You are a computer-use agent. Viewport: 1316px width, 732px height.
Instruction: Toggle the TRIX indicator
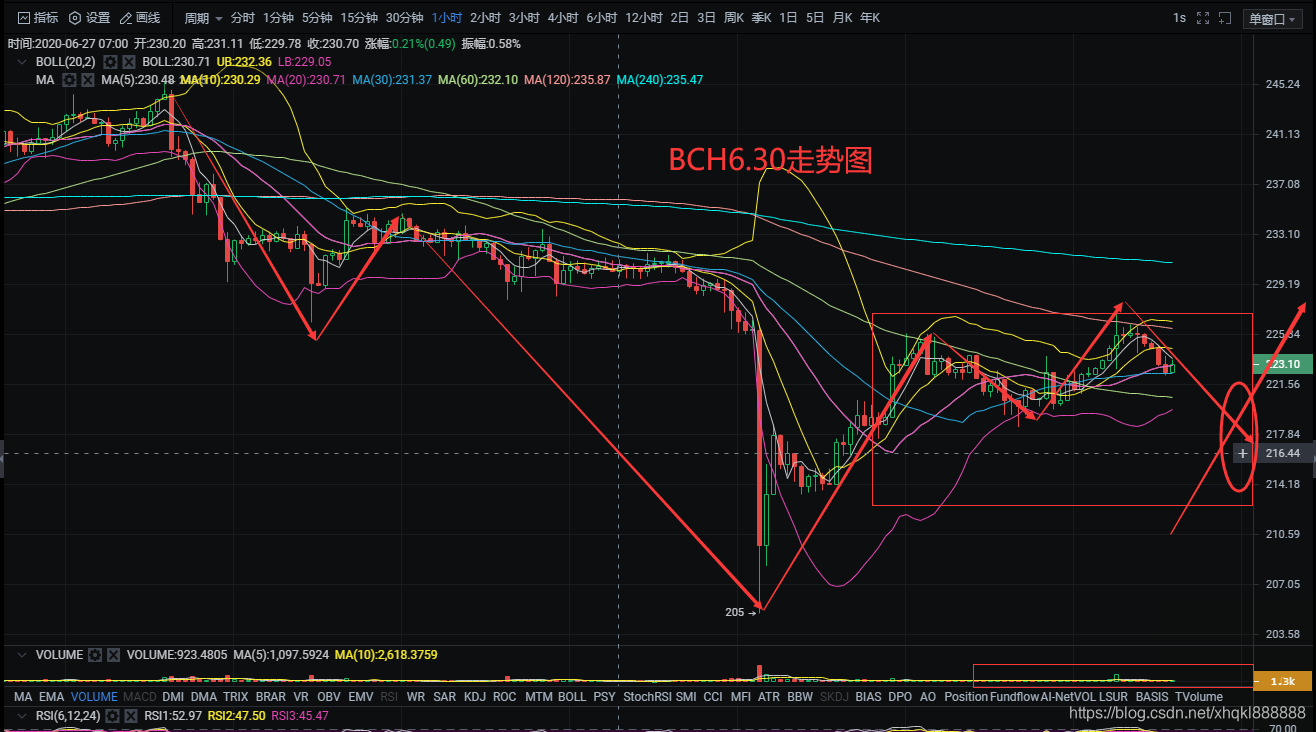[236, 697]
